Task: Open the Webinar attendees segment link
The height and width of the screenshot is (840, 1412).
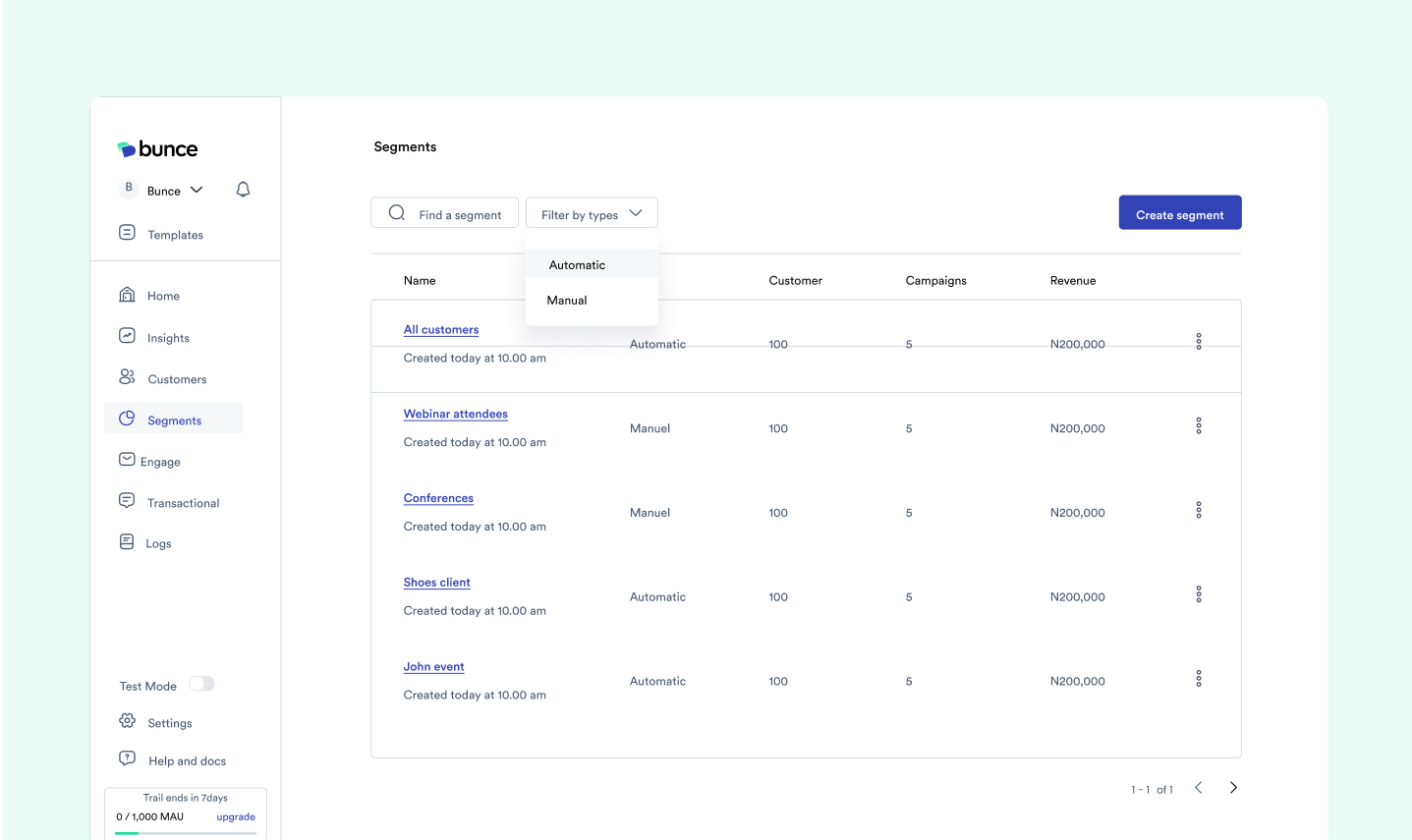Action: tap(455, 413)
